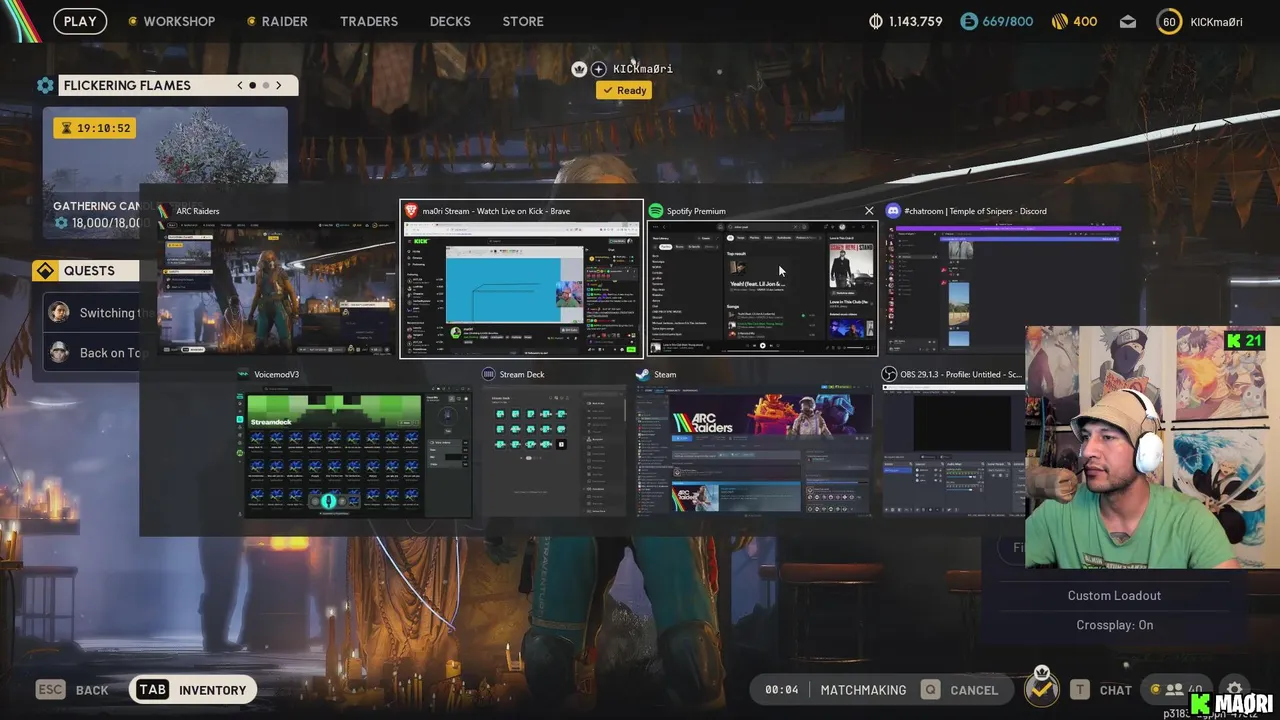Click the Steam icon in switcher title
The image size is (1280, 720).
click(x=642, y=374)
